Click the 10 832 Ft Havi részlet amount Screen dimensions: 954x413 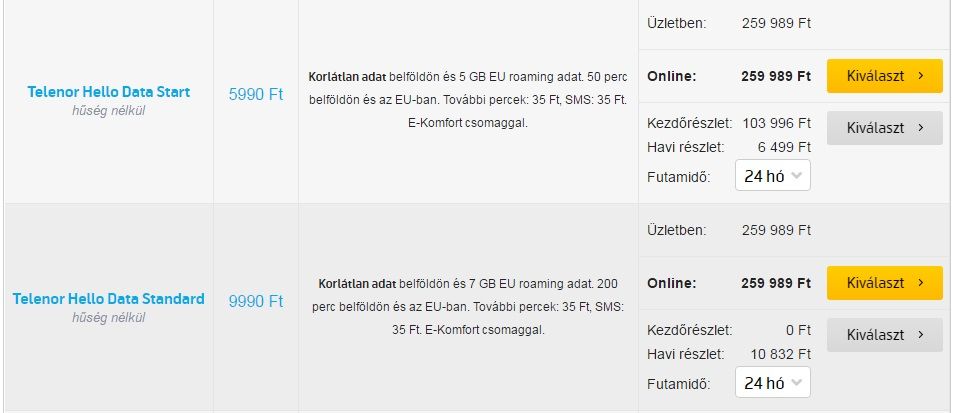[x=781, y=353]
